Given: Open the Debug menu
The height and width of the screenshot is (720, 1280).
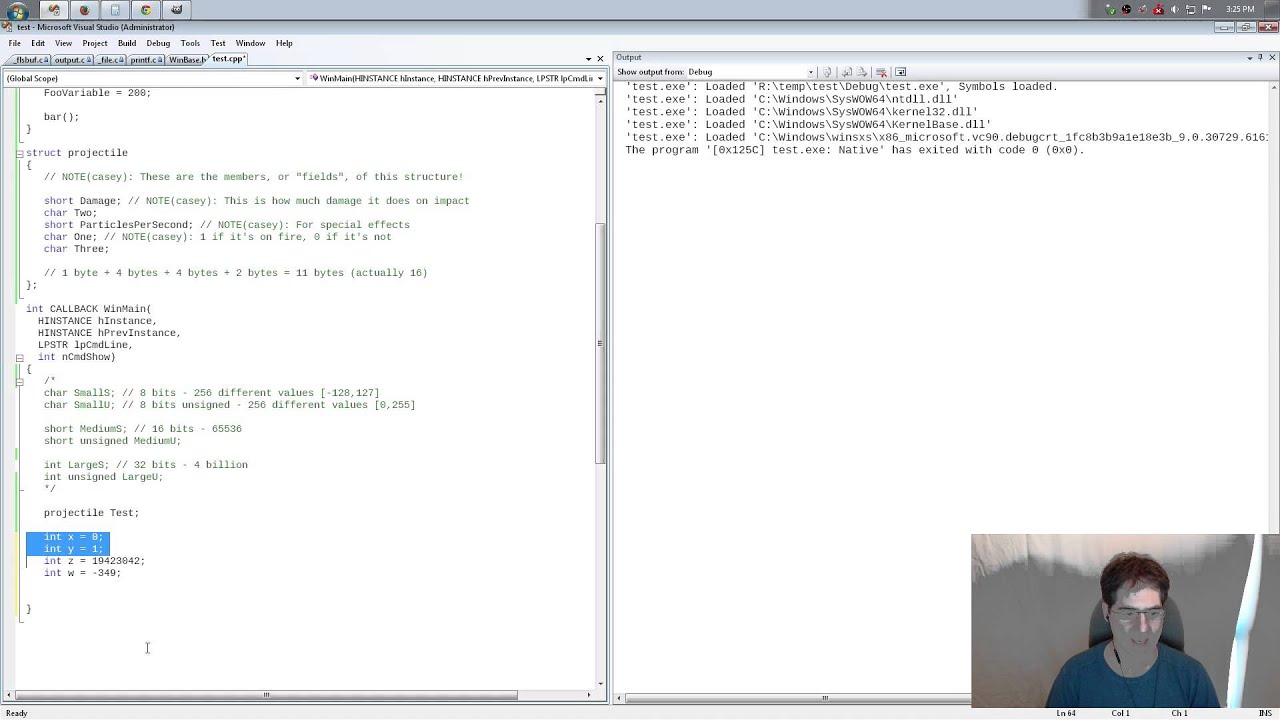Looking at the screenshot, I should point(158,43).
